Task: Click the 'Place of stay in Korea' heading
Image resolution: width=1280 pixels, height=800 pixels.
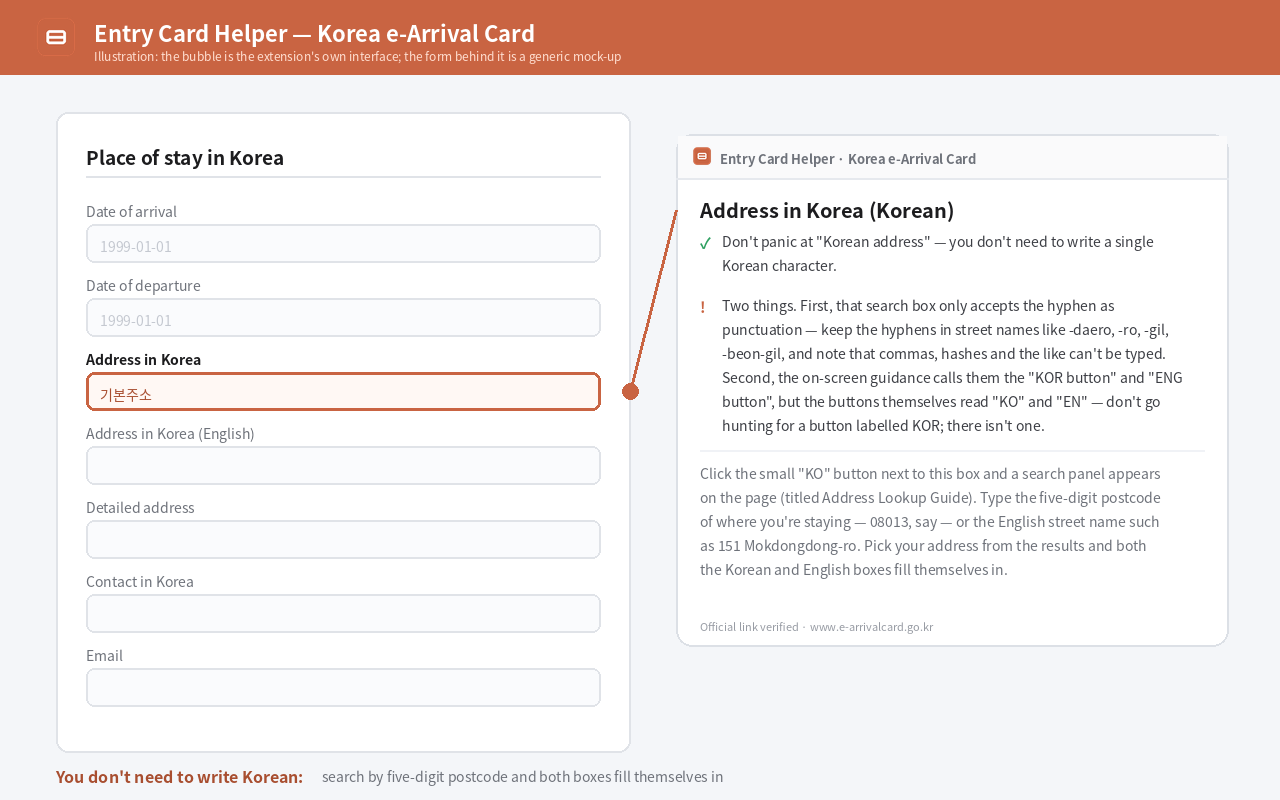Action: coord(185,158)
